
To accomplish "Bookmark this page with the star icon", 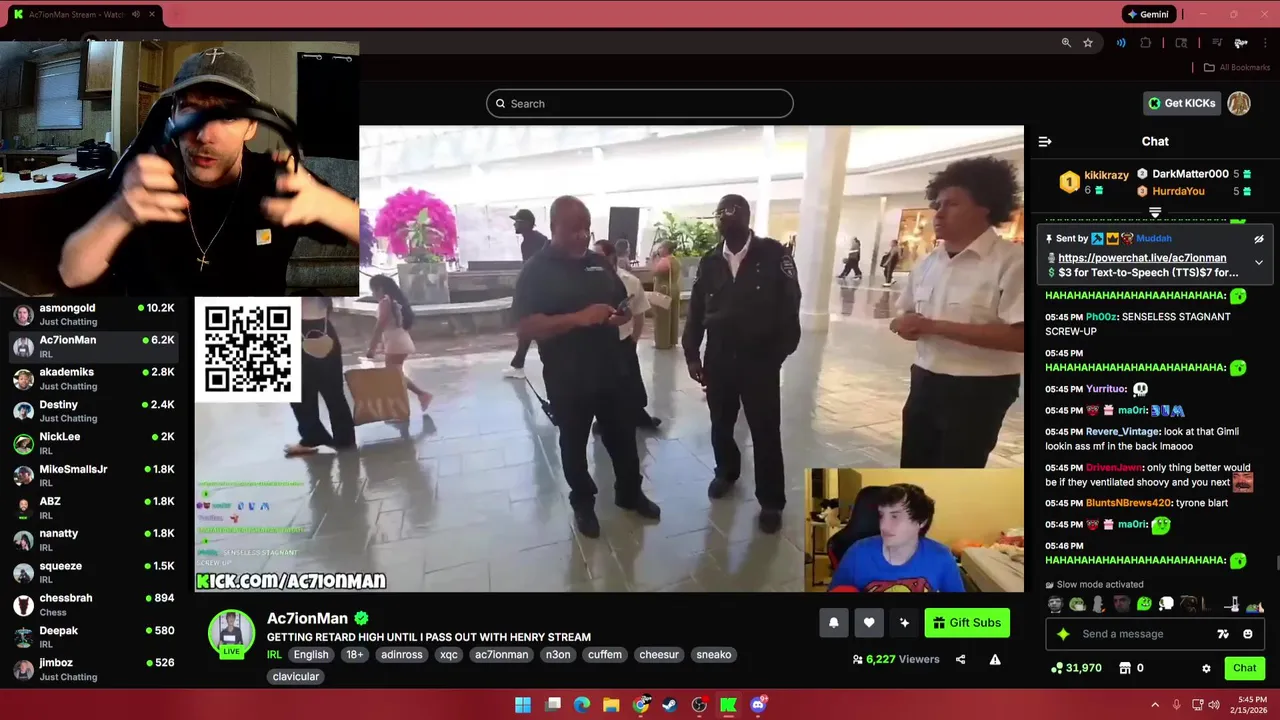I will [x=1088, y=43].
